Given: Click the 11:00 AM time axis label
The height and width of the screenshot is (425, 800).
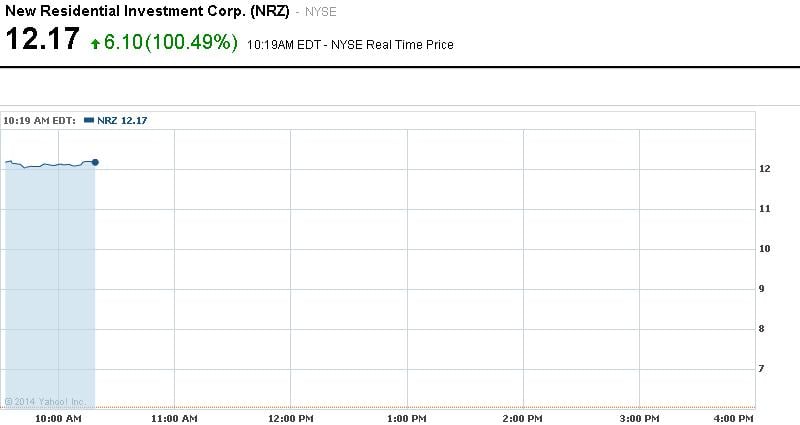Looking at the screenshot, I should [x=175, y=417].
